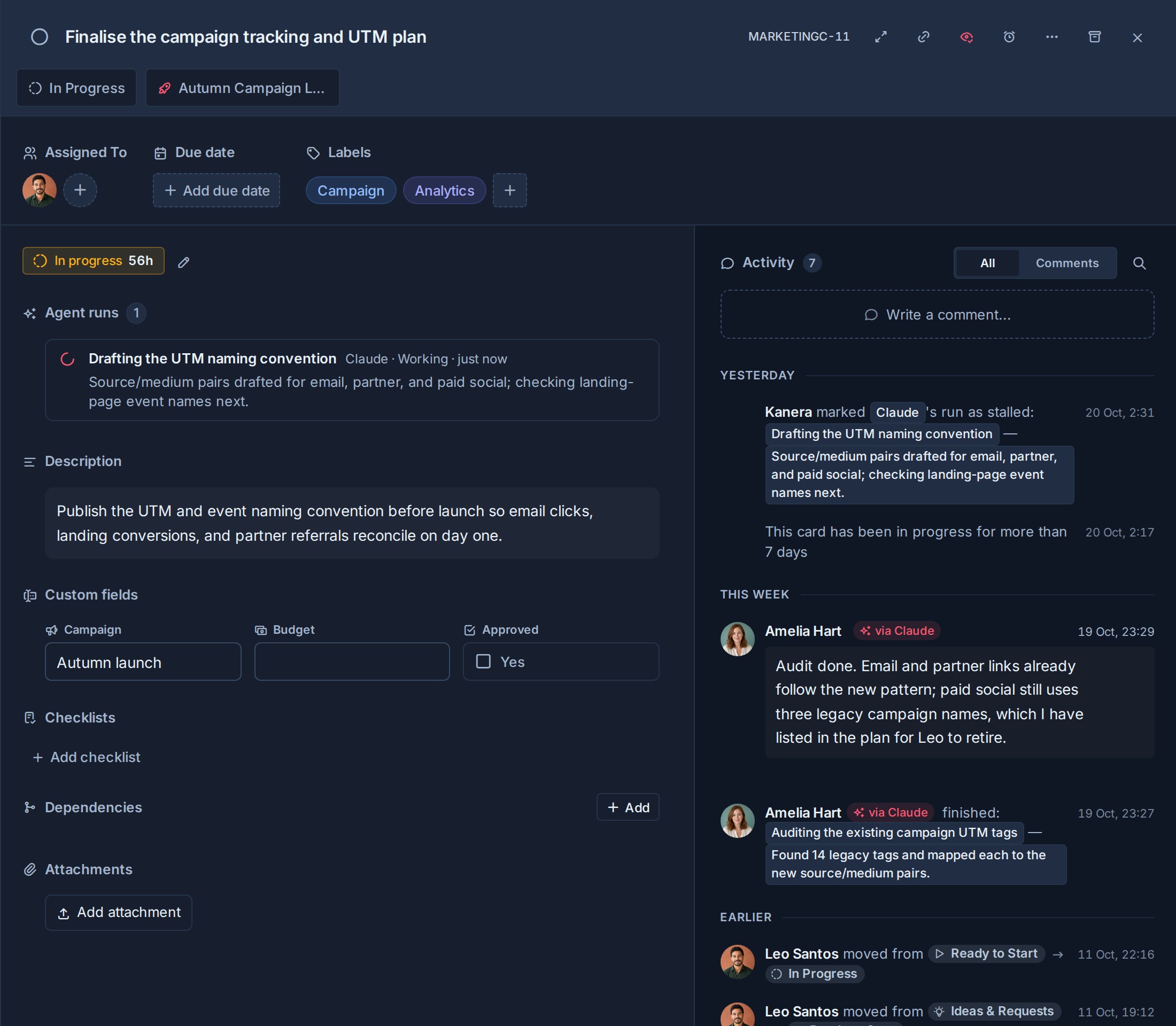
Task: Switch activity filter to Comments
Action: click(x=1067, y=263)
